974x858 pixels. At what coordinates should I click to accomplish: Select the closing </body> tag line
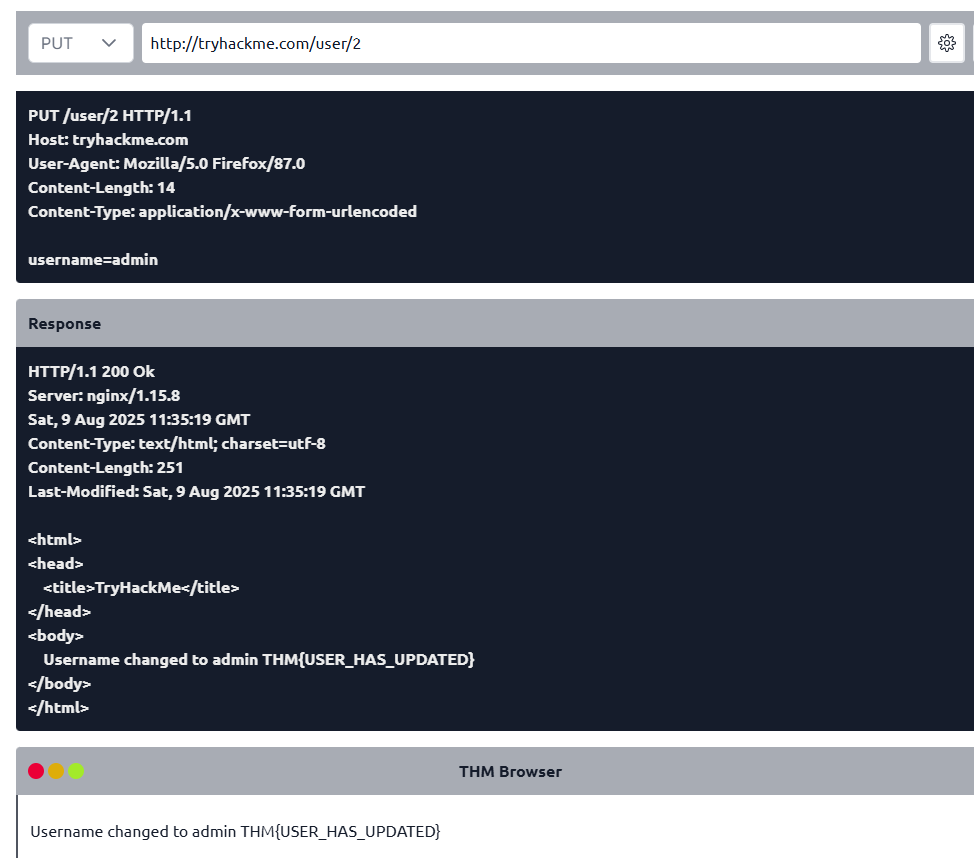tap(59, 684)
